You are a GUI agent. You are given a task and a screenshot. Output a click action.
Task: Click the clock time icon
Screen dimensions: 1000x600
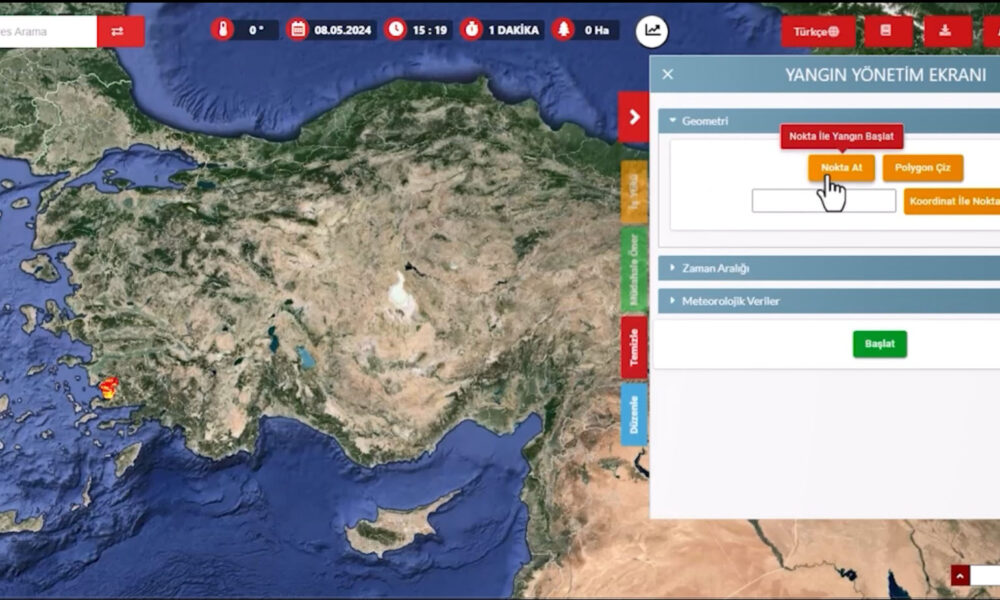(396, 29)
